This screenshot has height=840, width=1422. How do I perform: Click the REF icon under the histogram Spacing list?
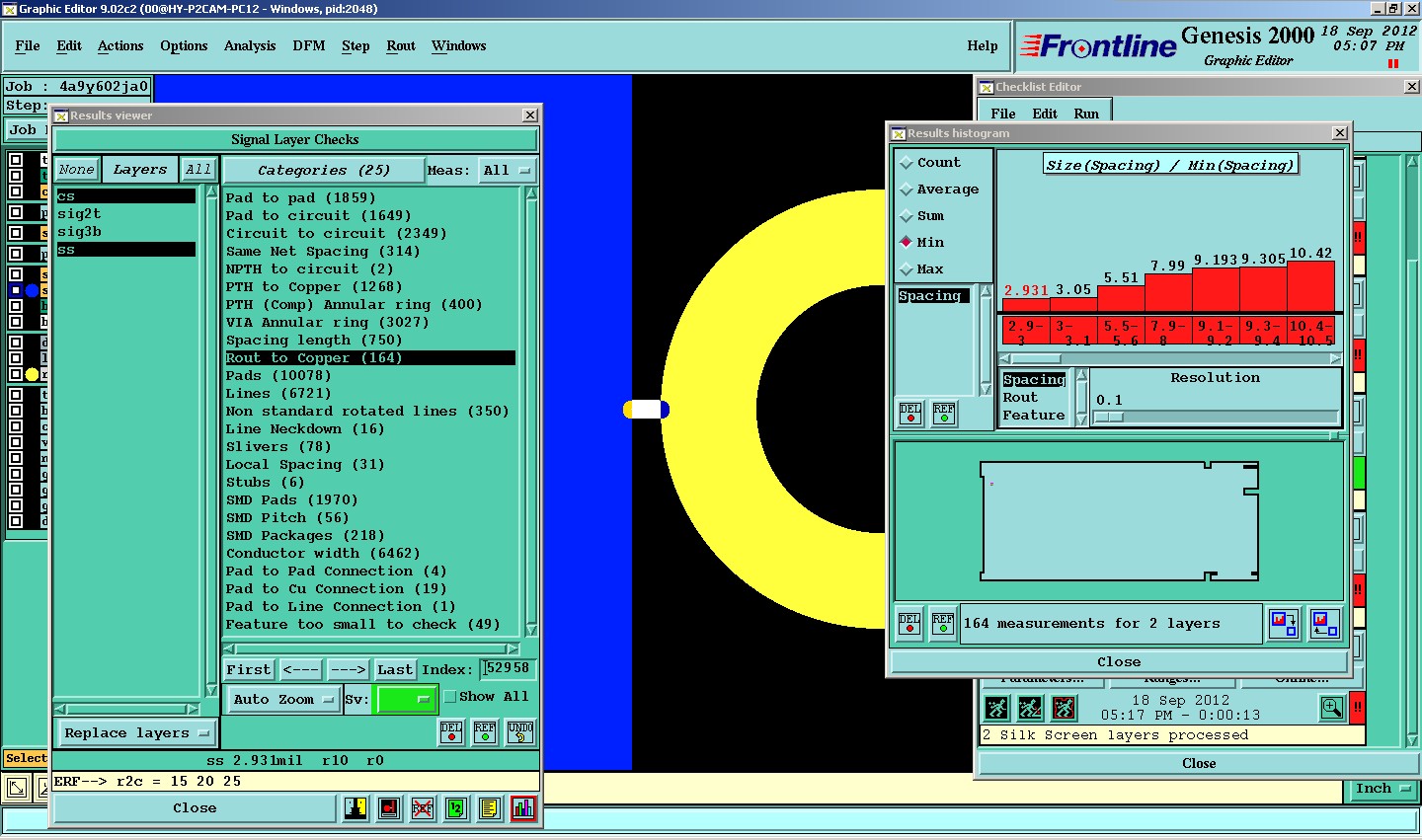(x=944, y=413)
